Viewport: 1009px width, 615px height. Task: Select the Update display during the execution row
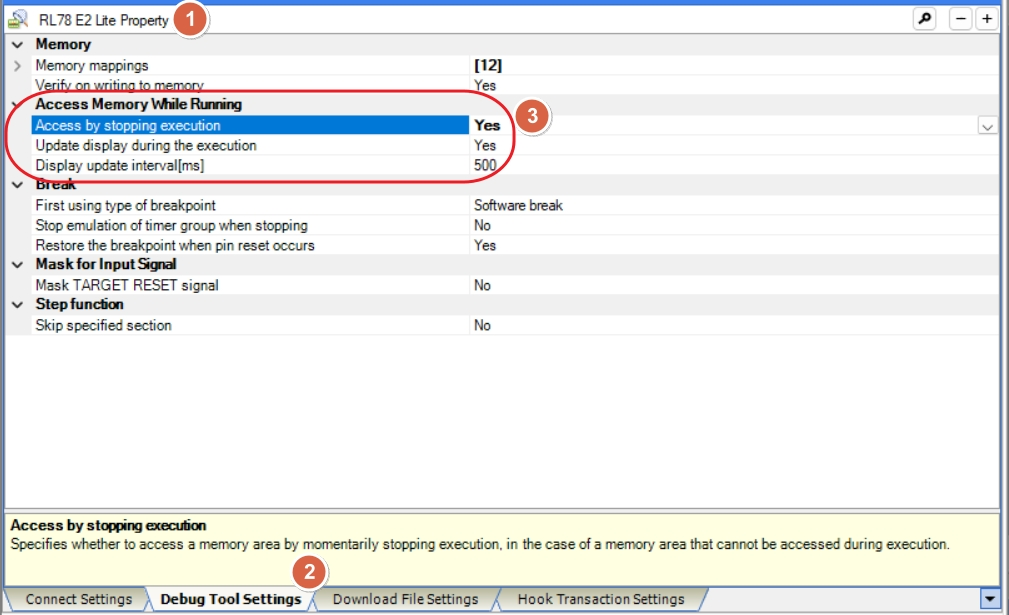pyautogui.click(x=146, y=146)
